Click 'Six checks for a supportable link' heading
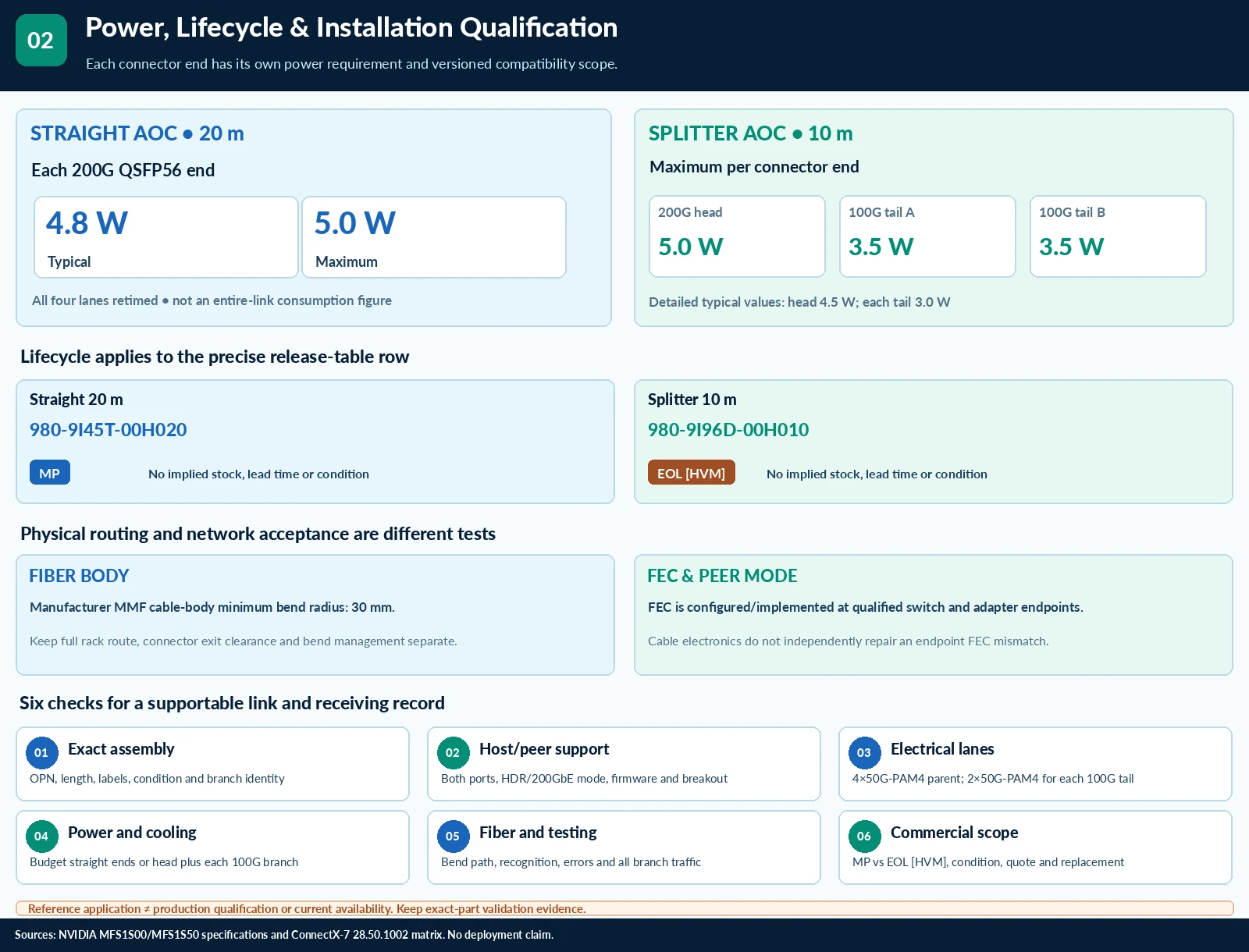This screenshot has height=952, width=1249. [232, 703]
